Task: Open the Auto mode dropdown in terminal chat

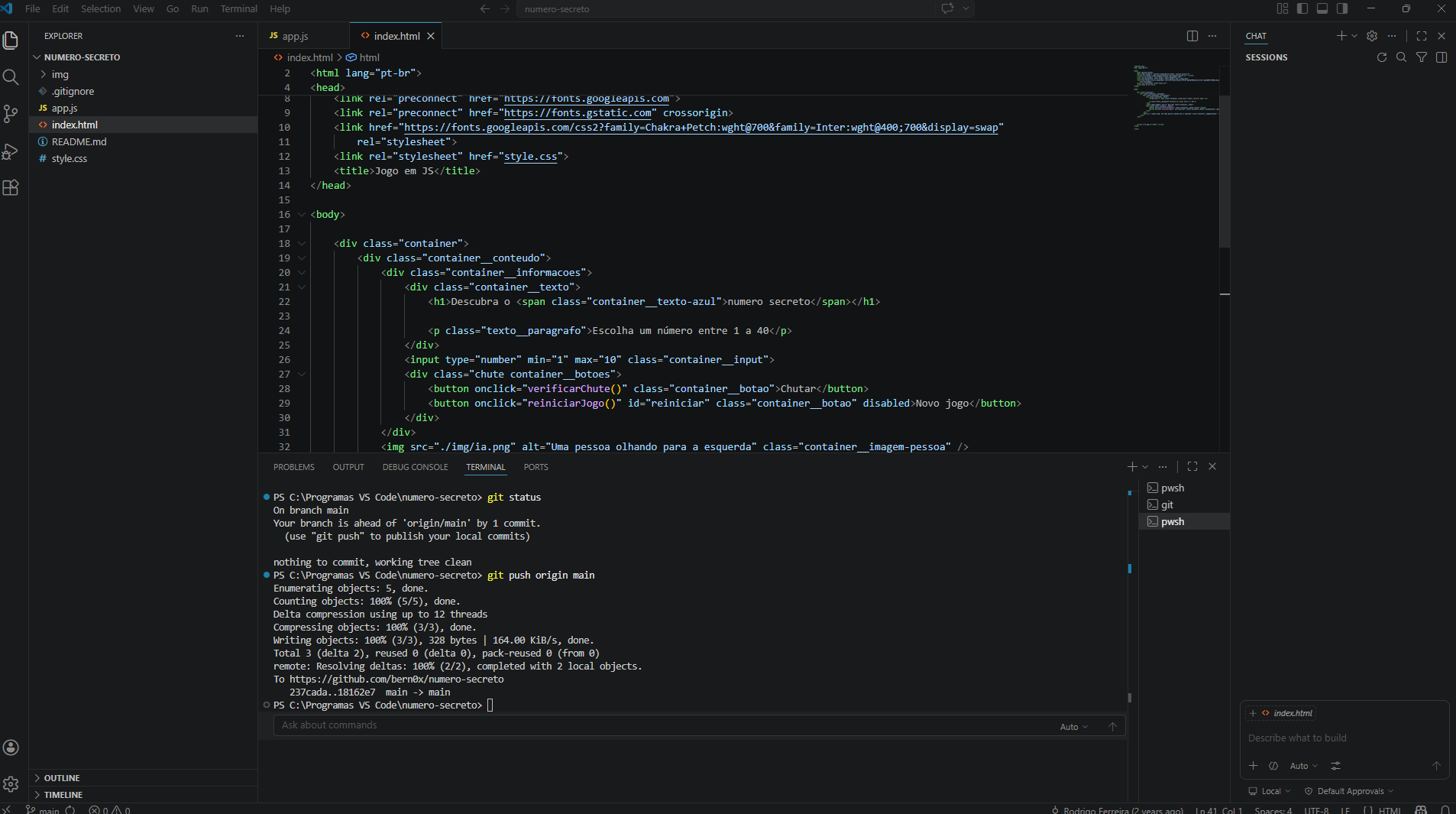Action: click(1073, 727)
